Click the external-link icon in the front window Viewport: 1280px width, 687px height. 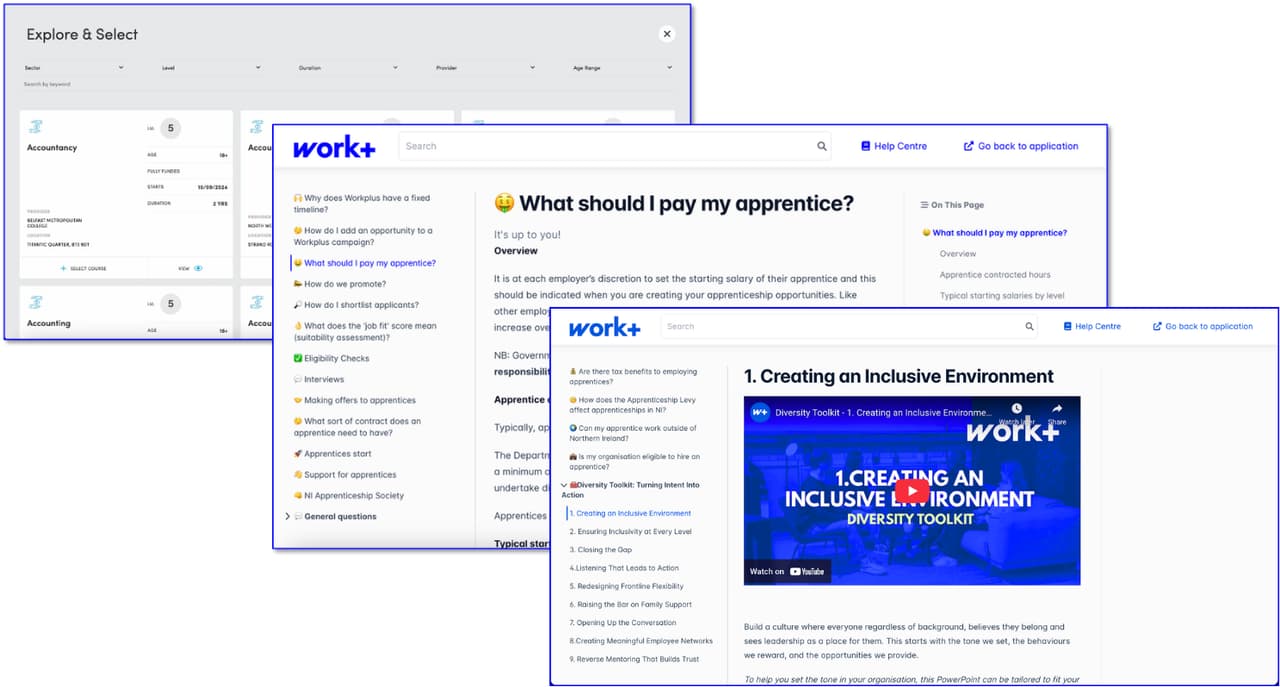[x=1157, y=327]
